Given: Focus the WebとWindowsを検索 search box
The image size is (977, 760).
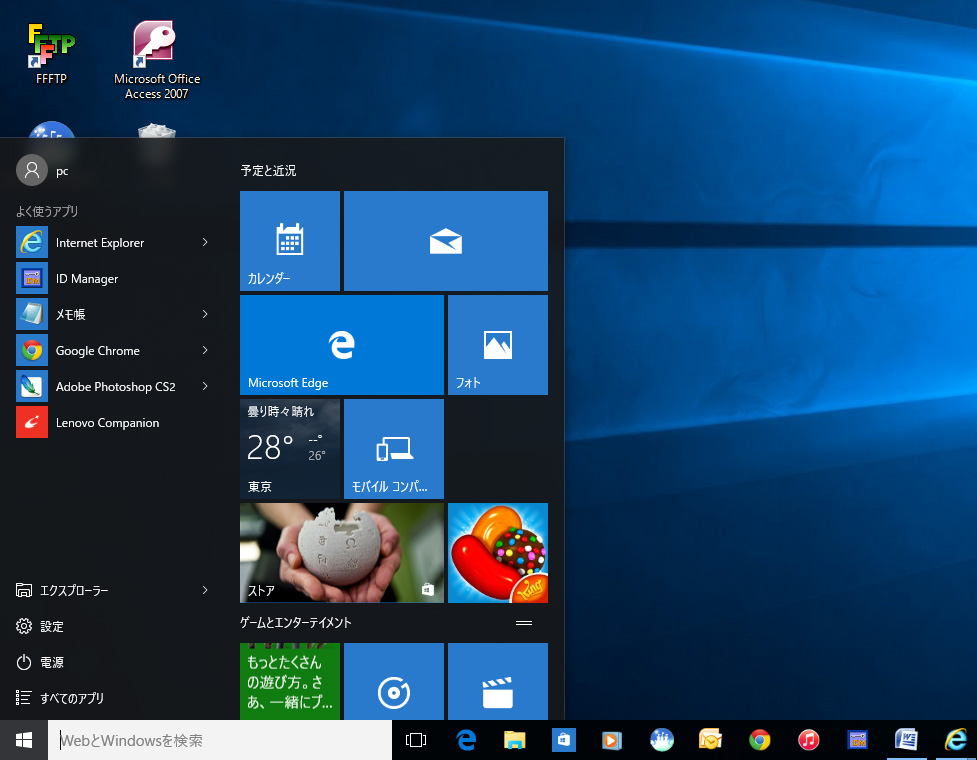Looking at the screenshot, I should click(x=220, y=740).
